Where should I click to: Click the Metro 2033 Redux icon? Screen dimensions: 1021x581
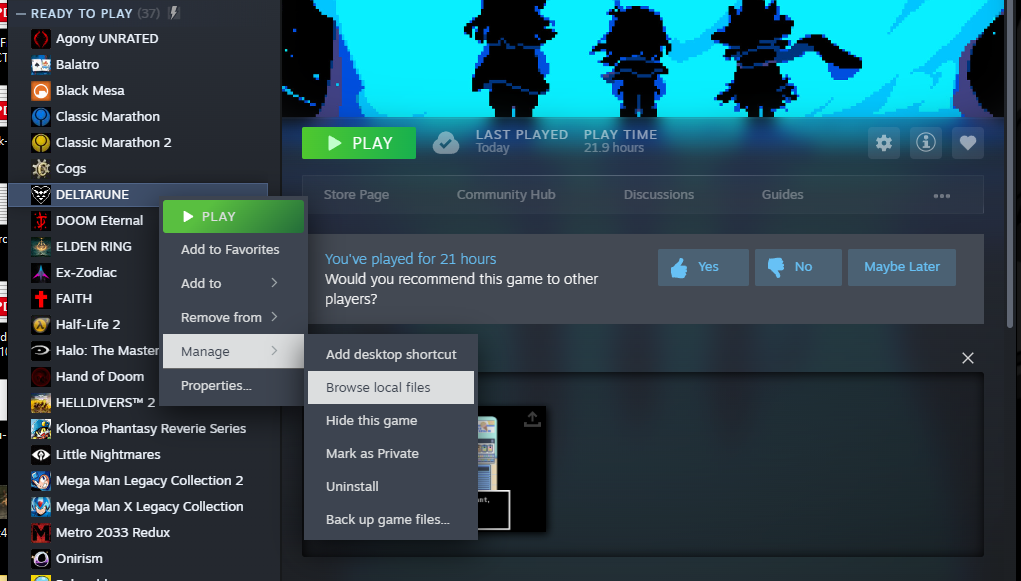[x=41, y=533]
